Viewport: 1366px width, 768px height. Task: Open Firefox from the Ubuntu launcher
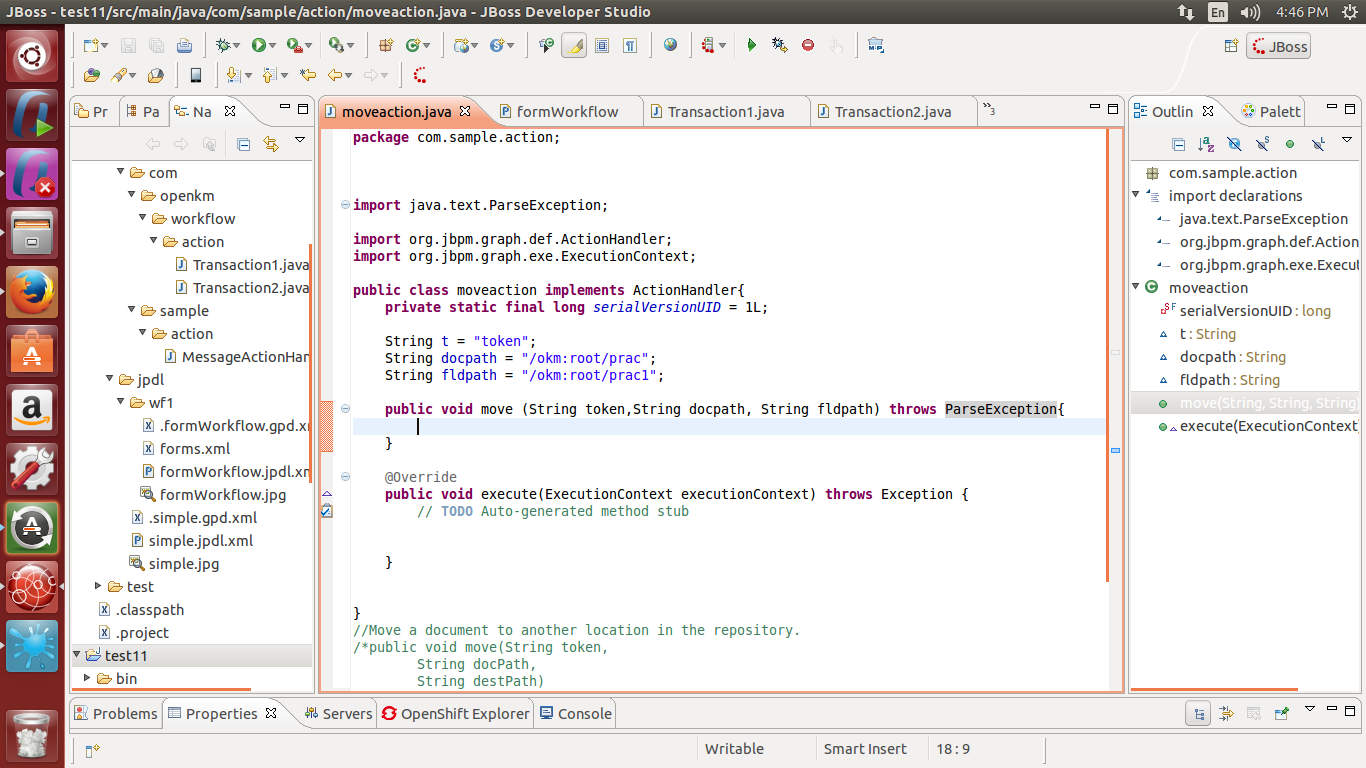[32, 291]
